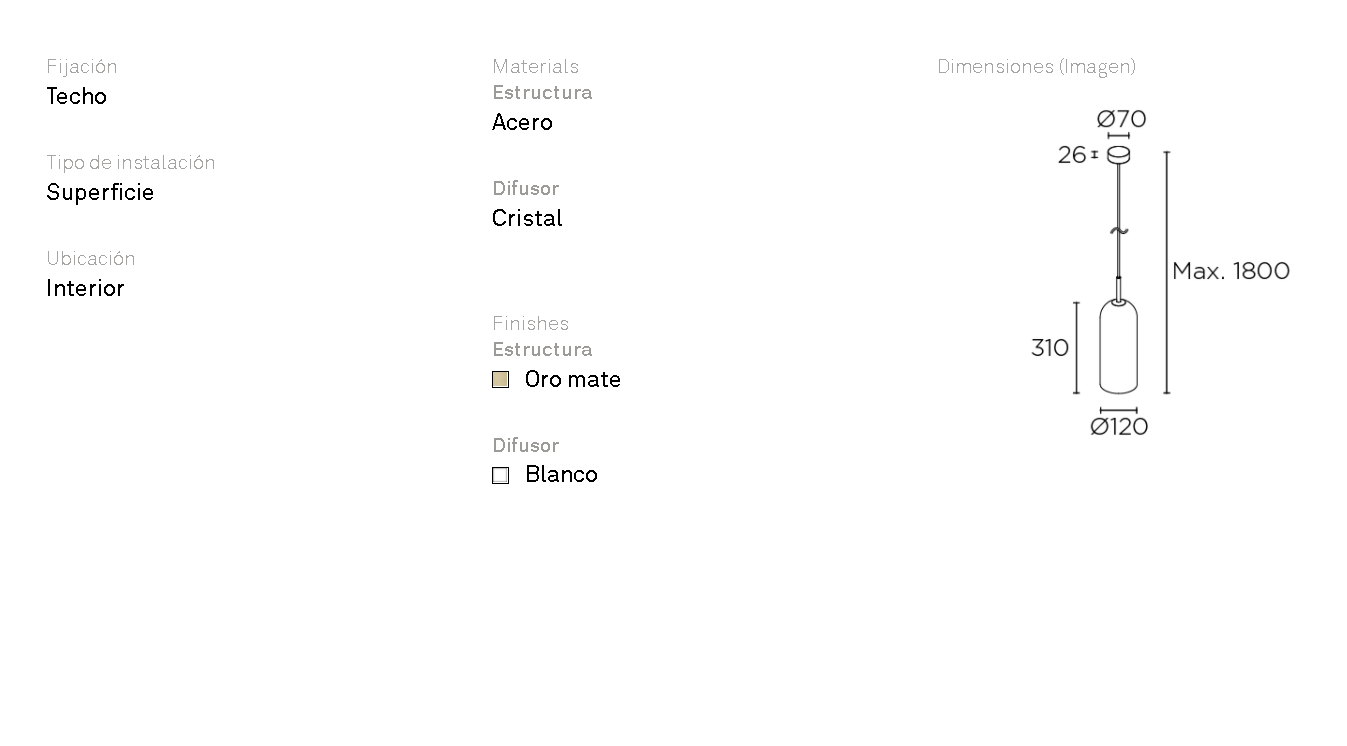
Task: Click the Ø70 canopy diameter annotation
Action: (x=1121, y=119)
